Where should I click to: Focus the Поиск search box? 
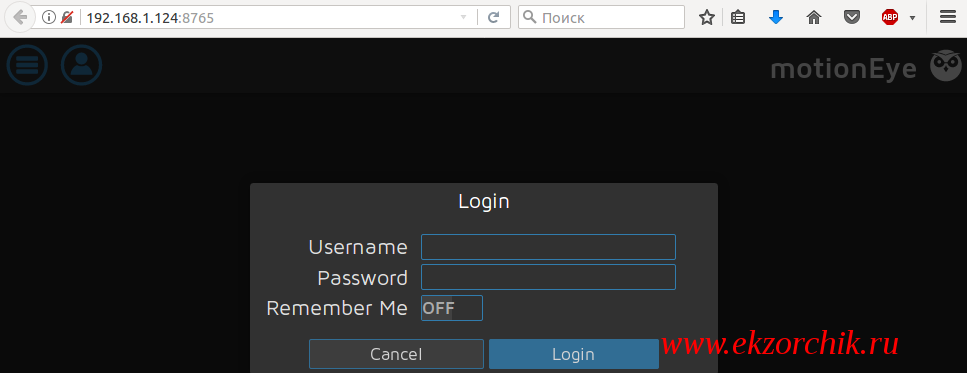601,17
